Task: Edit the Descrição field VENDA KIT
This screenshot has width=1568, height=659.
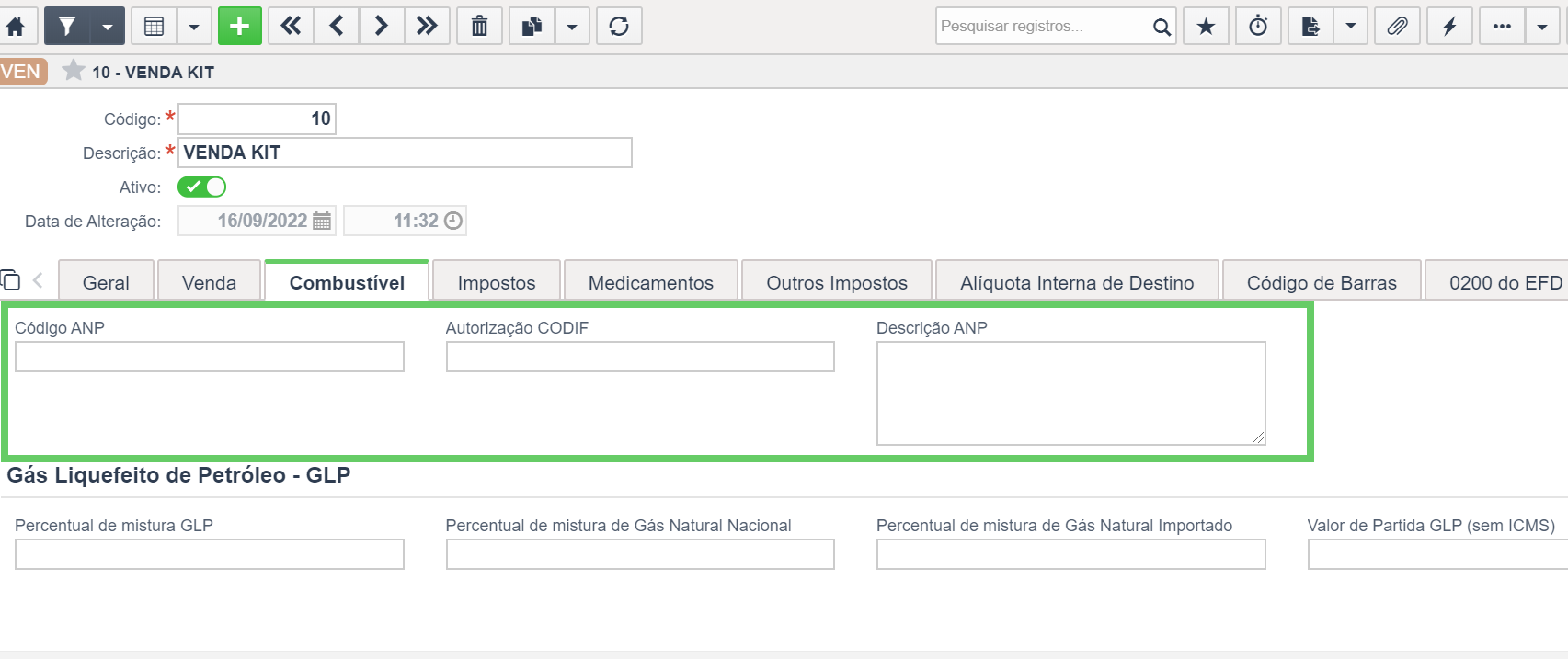Action: pos(405,153)
